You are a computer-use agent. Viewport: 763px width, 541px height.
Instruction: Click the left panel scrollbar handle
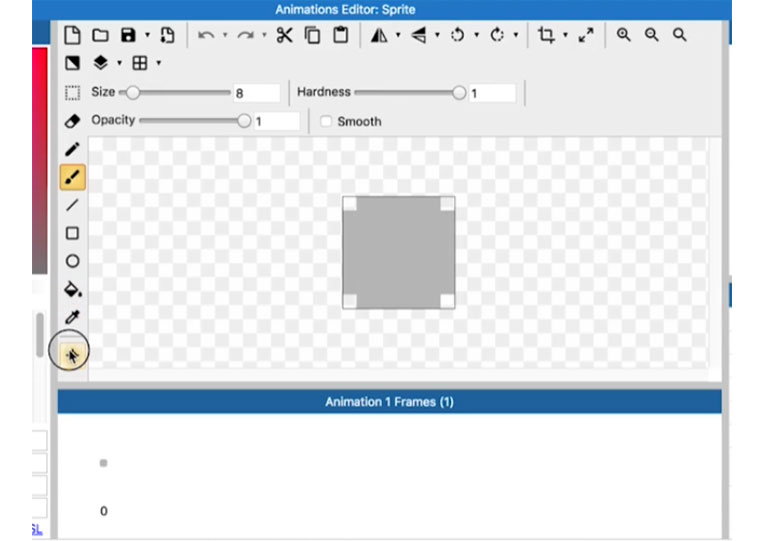coord(40,335)
